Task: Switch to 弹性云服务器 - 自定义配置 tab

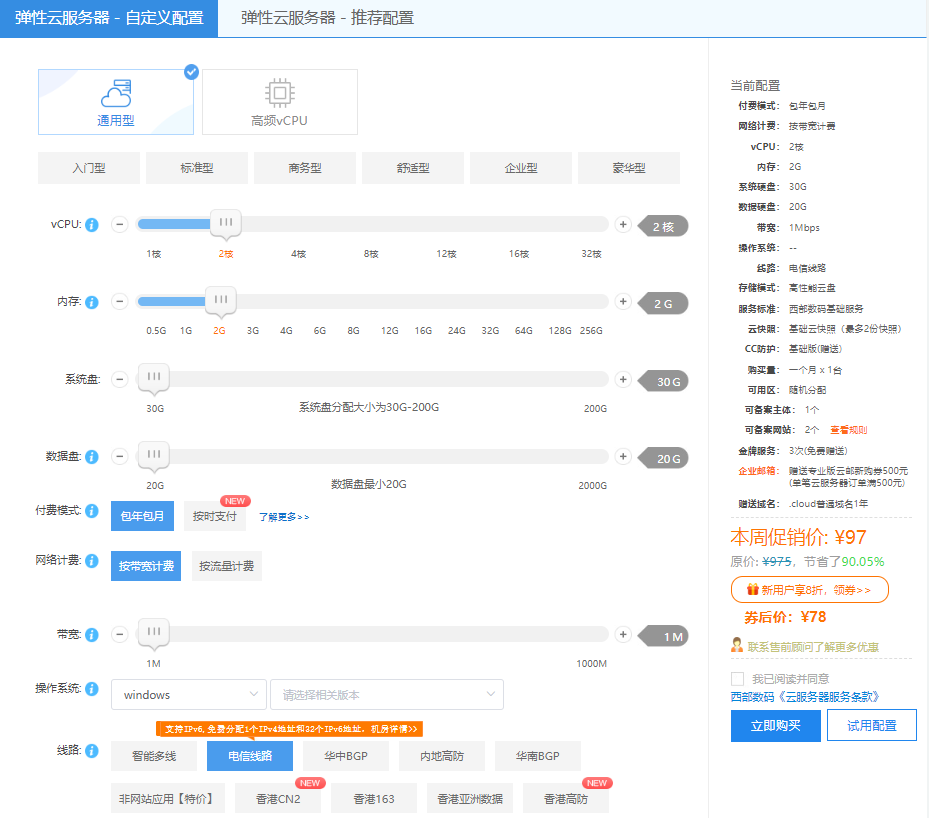Action: [109, 18]
